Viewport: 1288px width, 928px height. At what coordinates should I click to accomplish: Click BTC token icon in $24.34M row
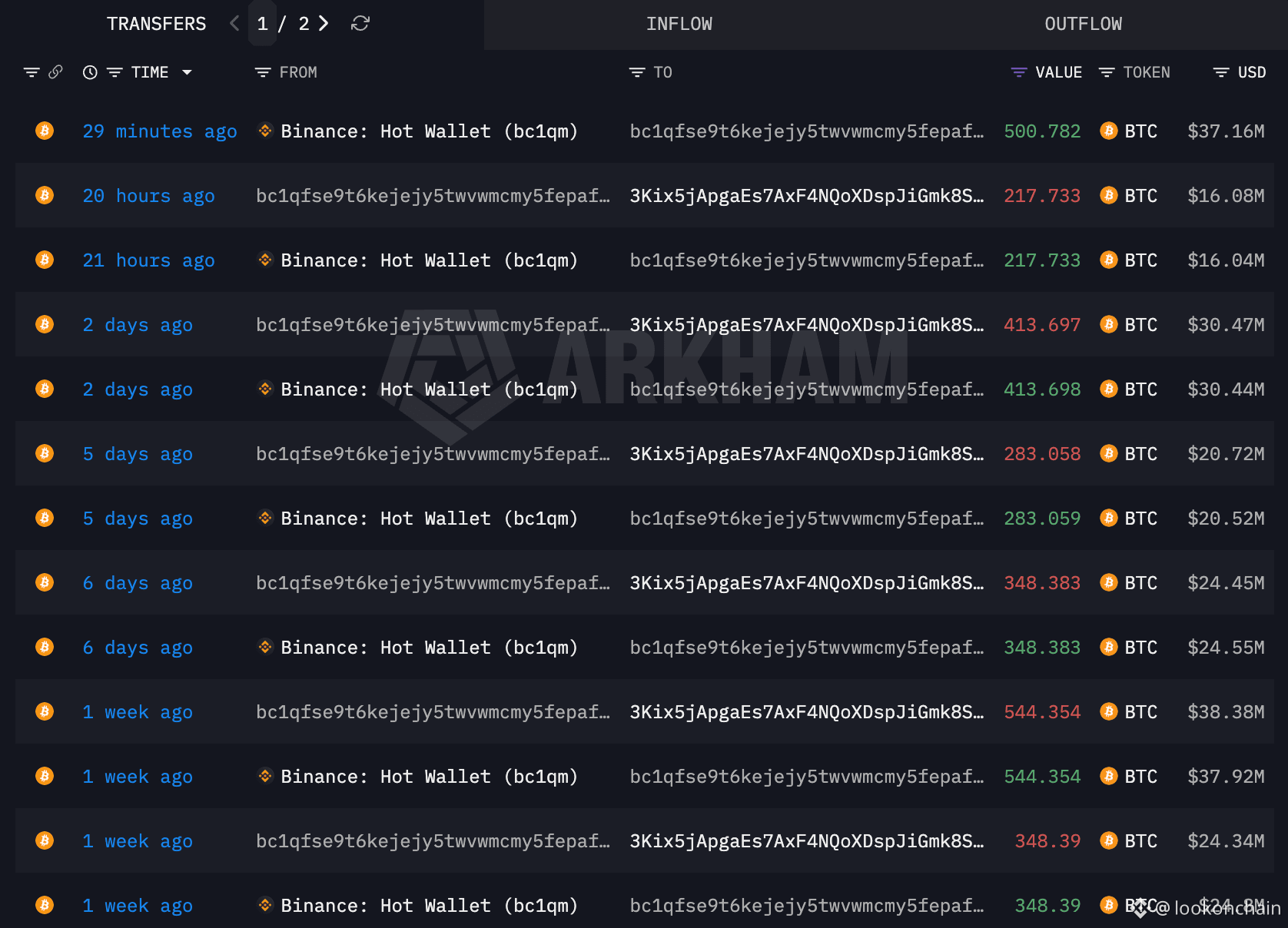point(1108,840)
